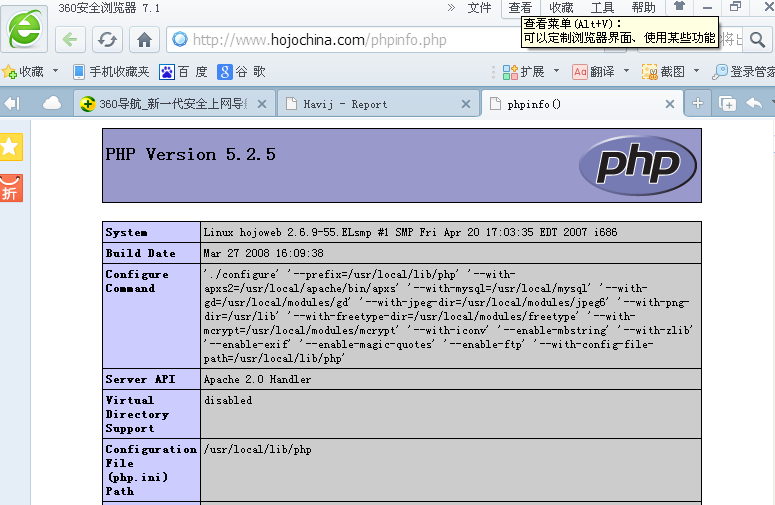Open 手机收藏夹 mobile bookmarks
This screenshot has height=505, width=775.
[x=111, y=72]
